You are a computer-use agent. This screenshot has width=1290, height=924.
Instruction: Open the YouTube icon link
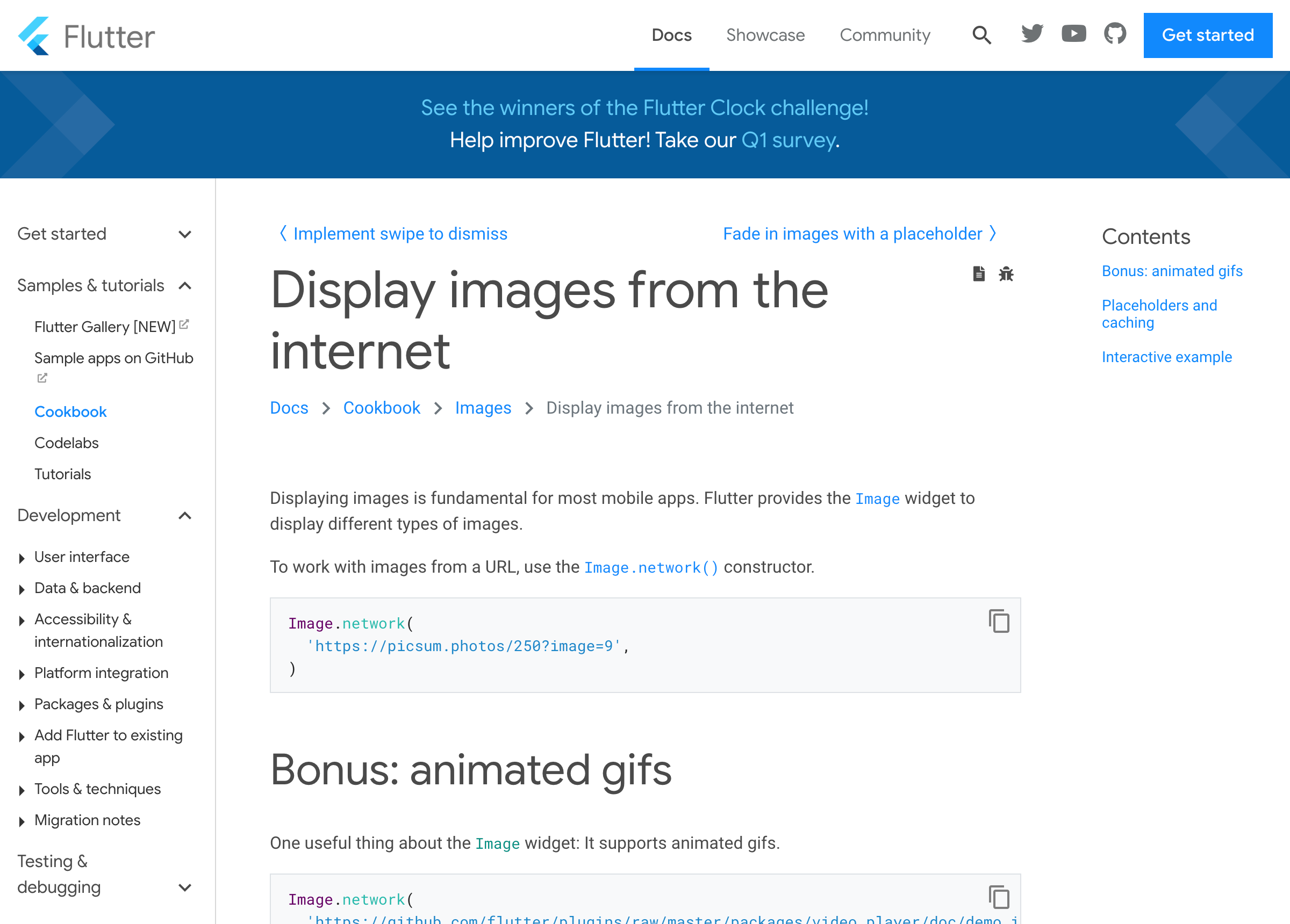tap(1073, 34)
